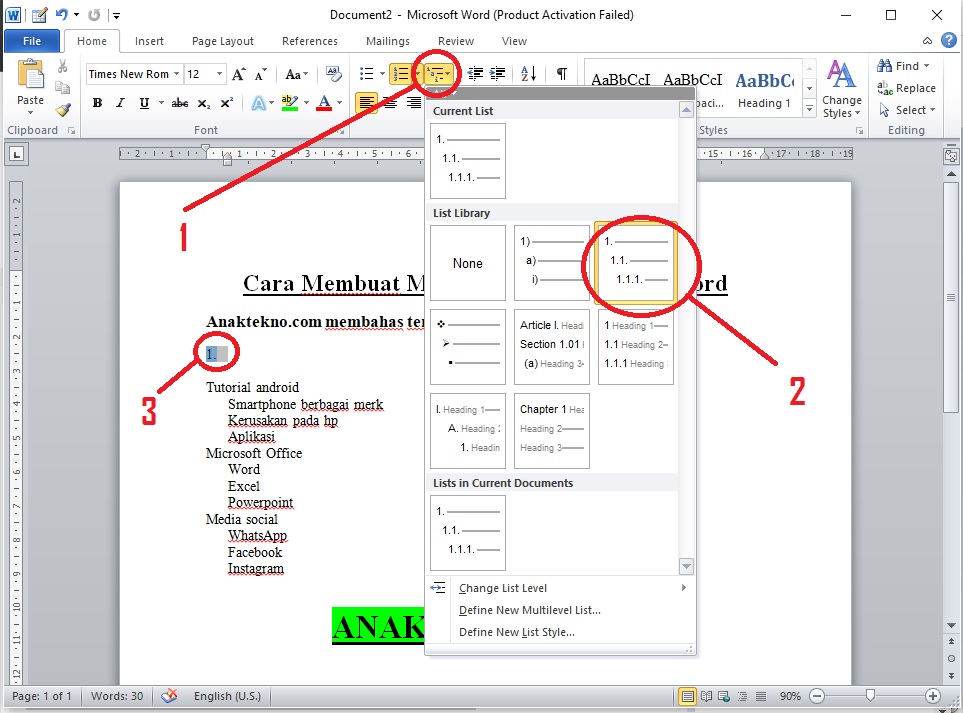Select None in List Library
963x713 pixels.
pos(468,263)
